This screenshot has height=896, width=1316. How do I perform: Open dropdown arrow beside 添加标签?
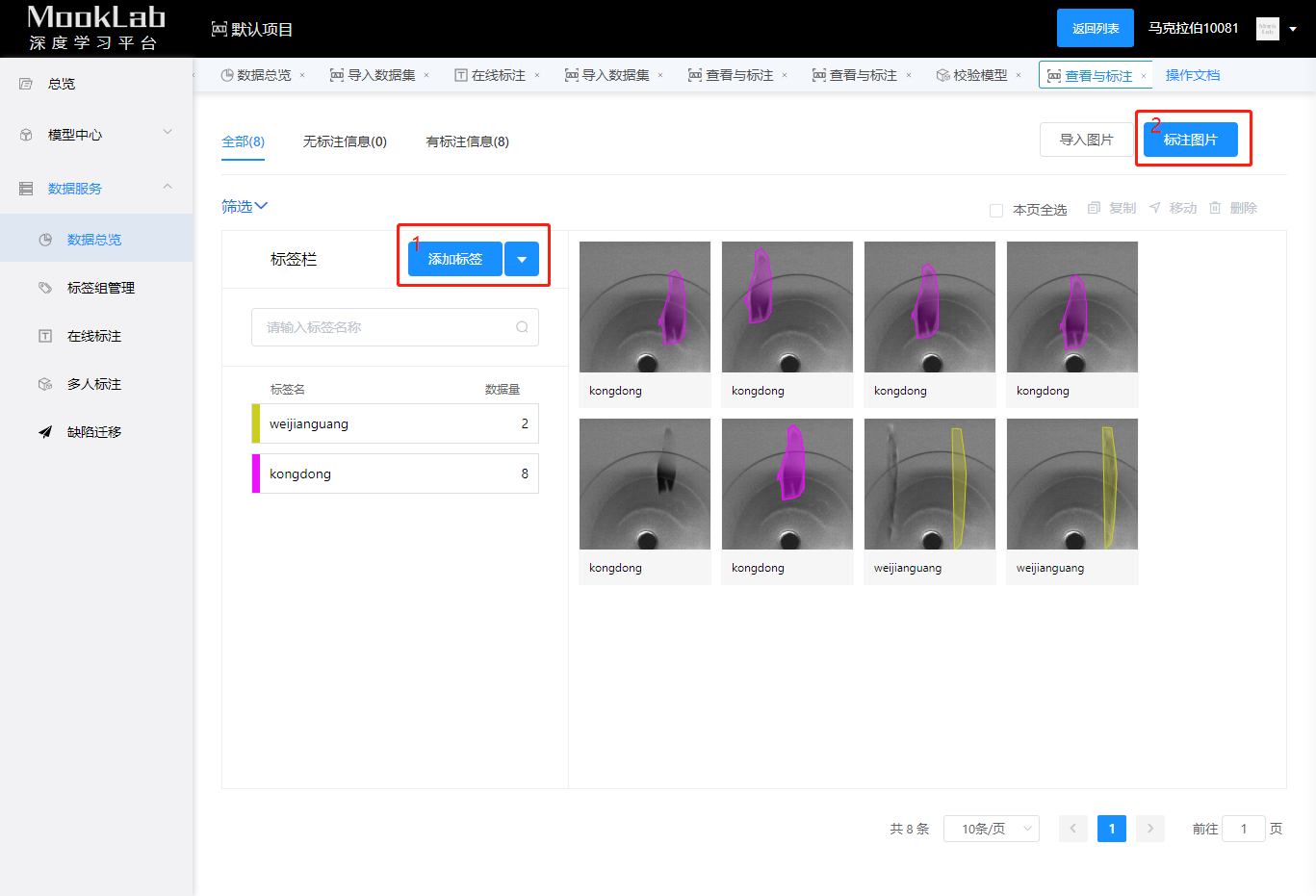(522, 259)
